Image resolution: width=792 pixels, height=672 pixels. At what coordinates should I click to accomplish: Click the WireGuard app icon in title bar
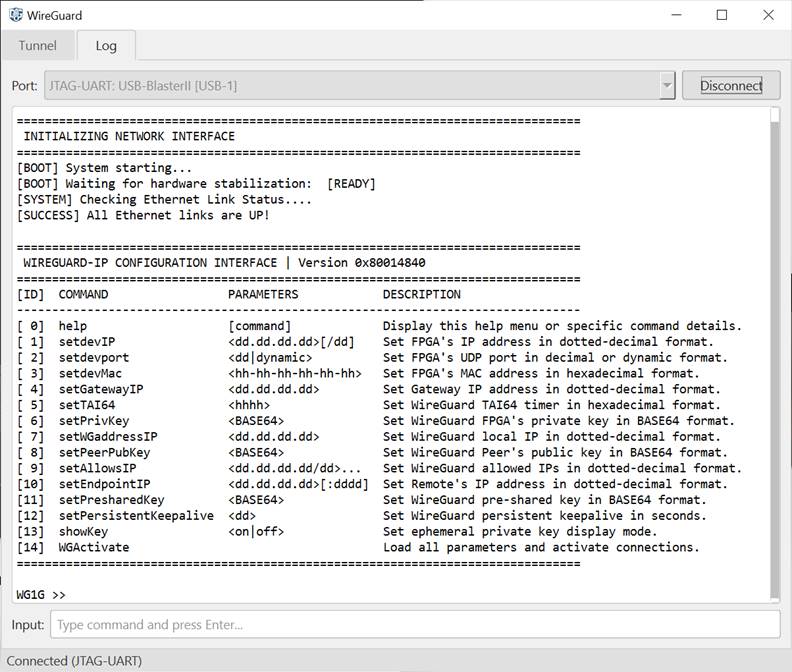point(16,15)
